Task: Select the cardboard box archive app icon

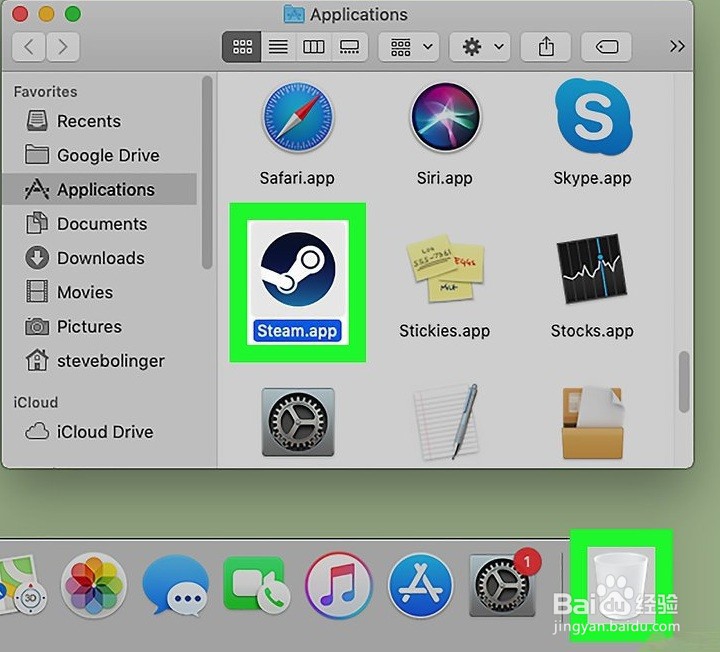Action: [592, 422]
